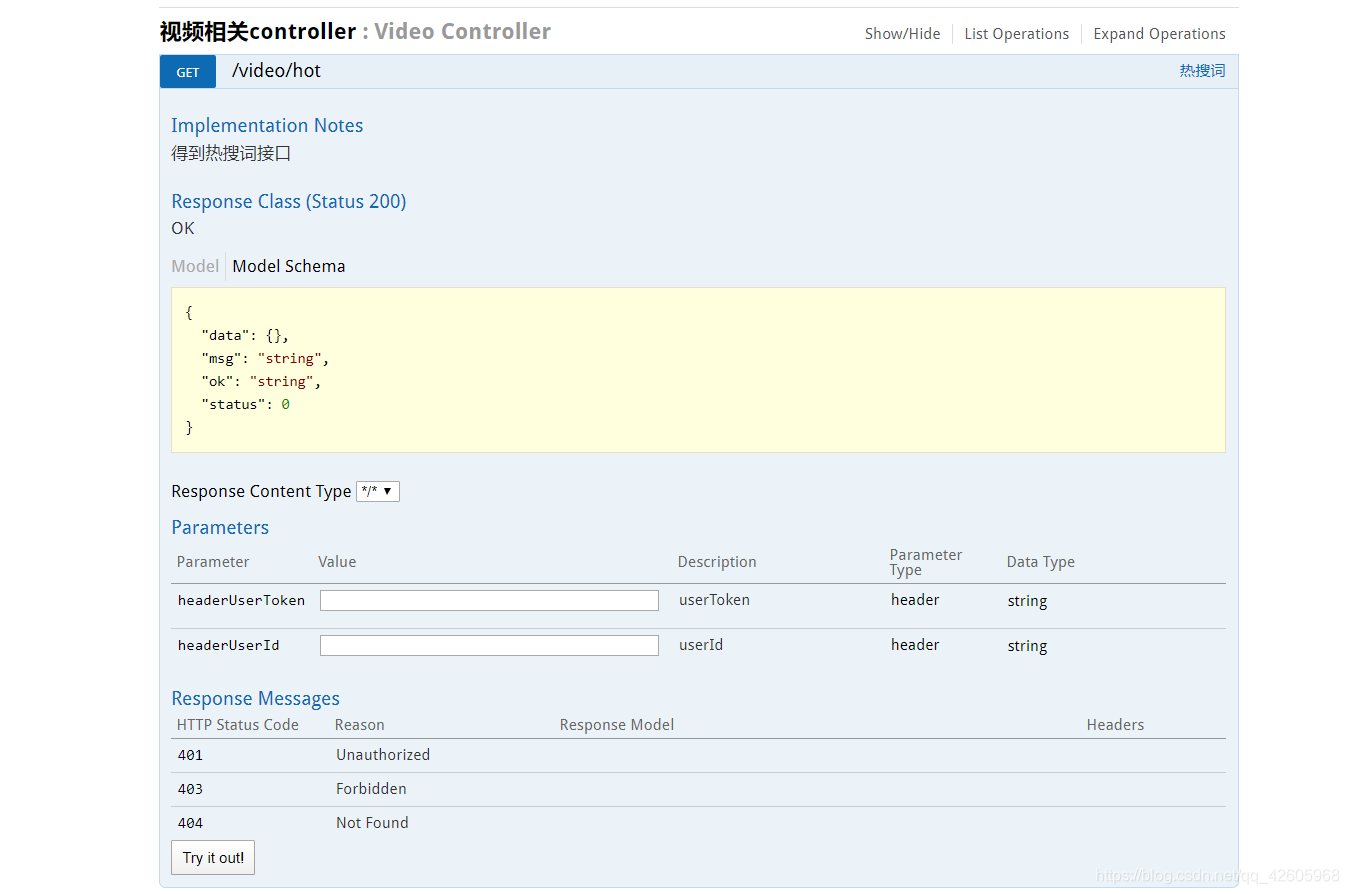Viewport: 1349px width, 894px height.
Task: Click the Expand Operations link
Action: click(1159, 34)
